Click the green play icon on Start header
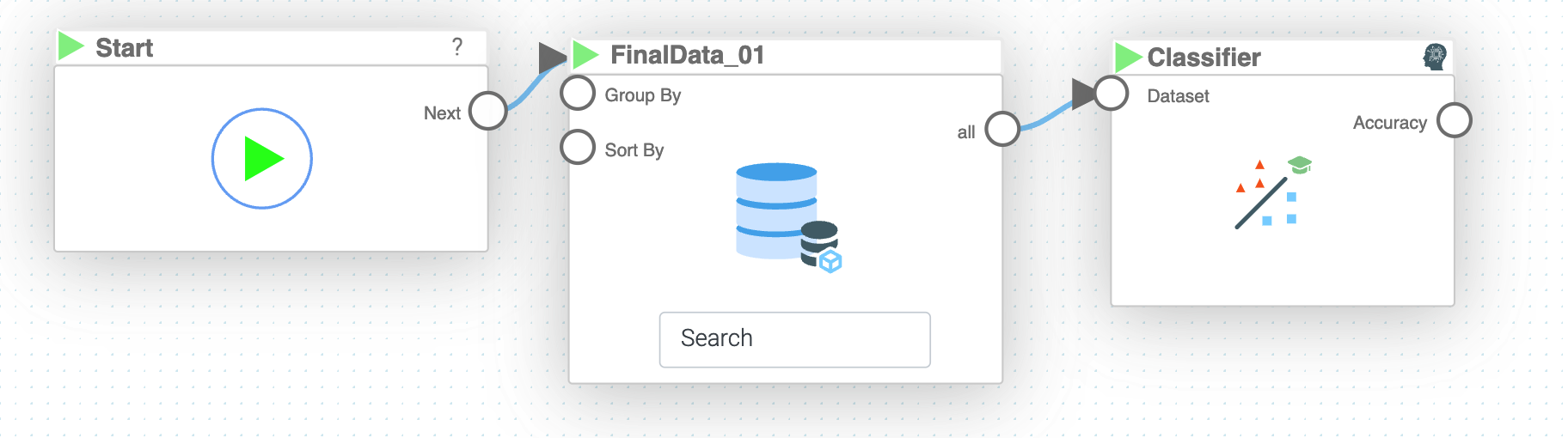 tap(70, 46)
